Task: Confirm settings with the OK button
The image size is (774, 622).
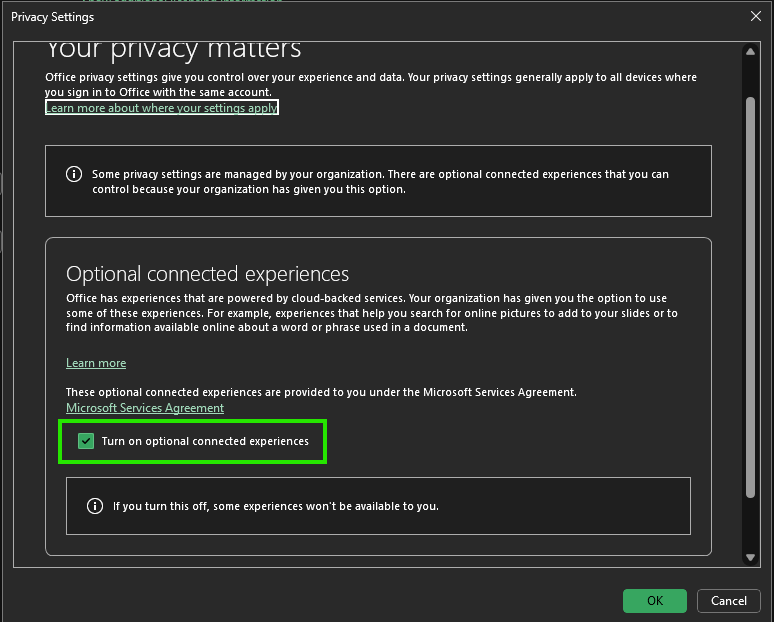Action: click(655, 601)
